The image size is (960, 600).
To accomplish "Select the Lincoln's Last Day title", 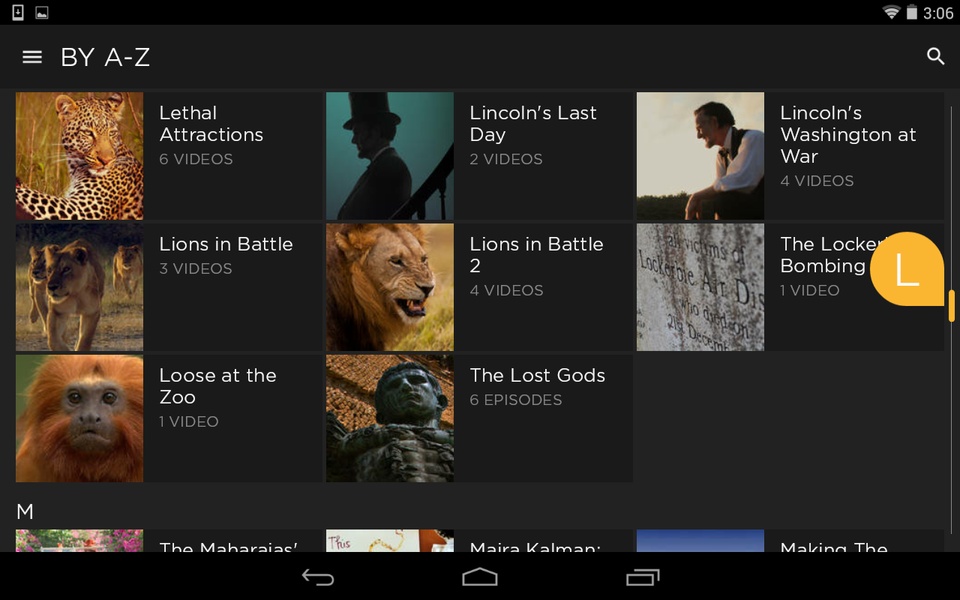I will point(533,124).
